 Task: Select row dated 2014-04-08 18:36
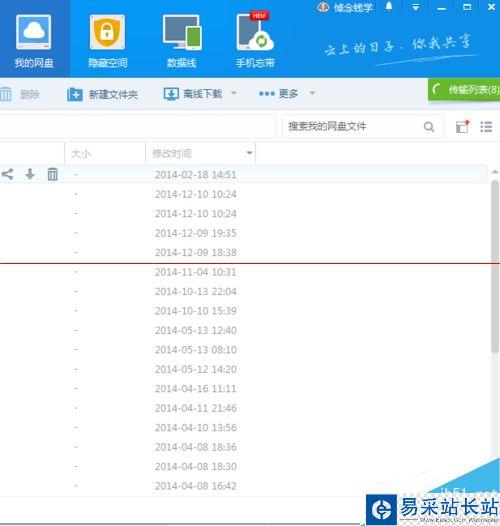pos(244,447)
